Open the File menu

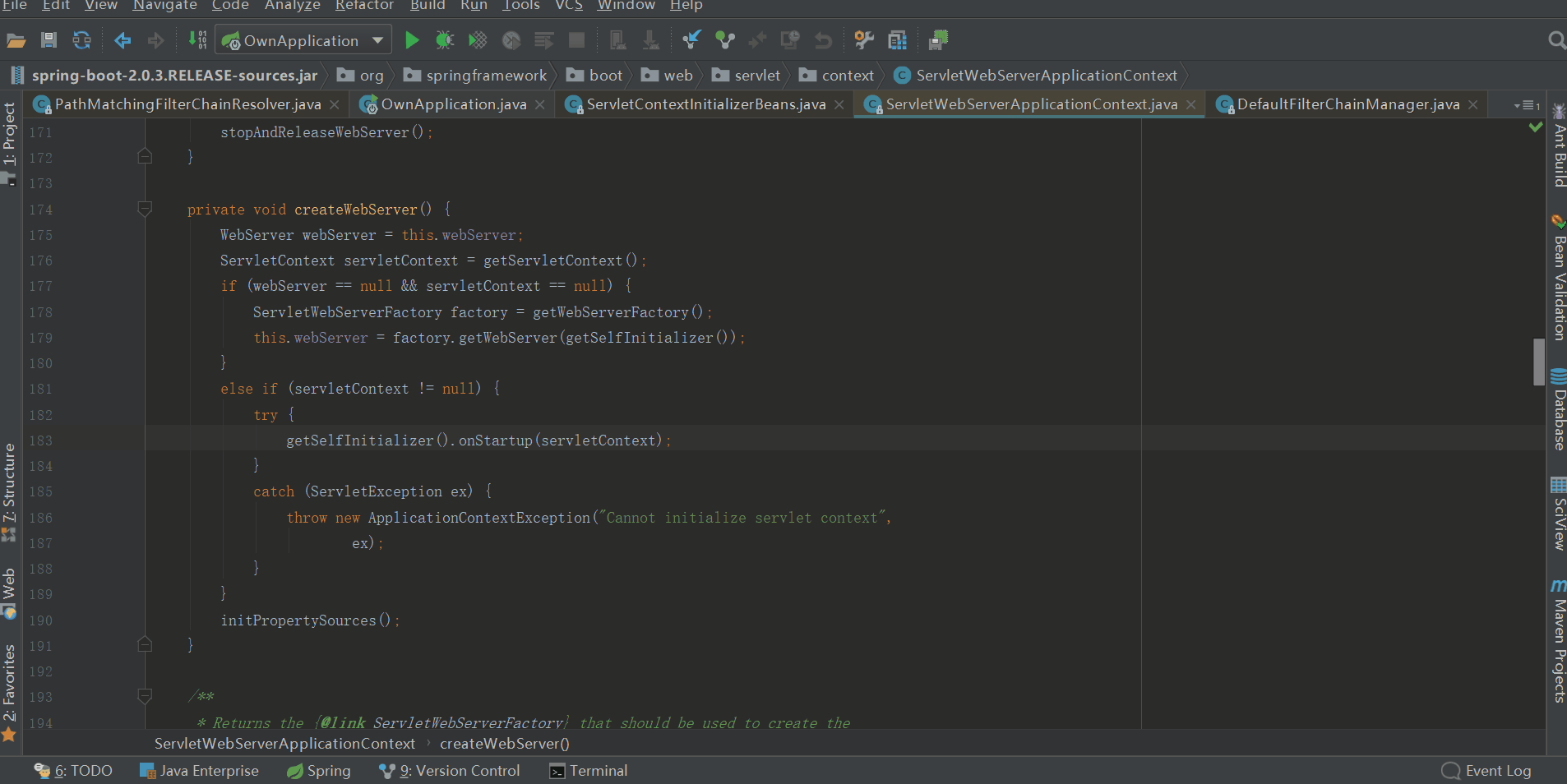[x=14, y=6]
